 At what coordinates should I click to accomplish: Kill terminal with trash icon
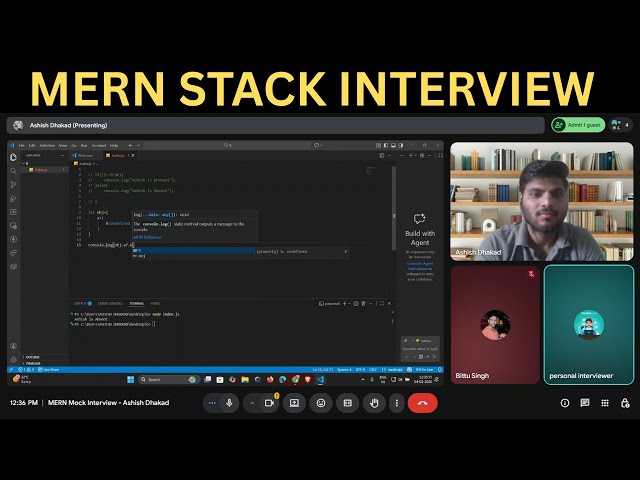363,304
